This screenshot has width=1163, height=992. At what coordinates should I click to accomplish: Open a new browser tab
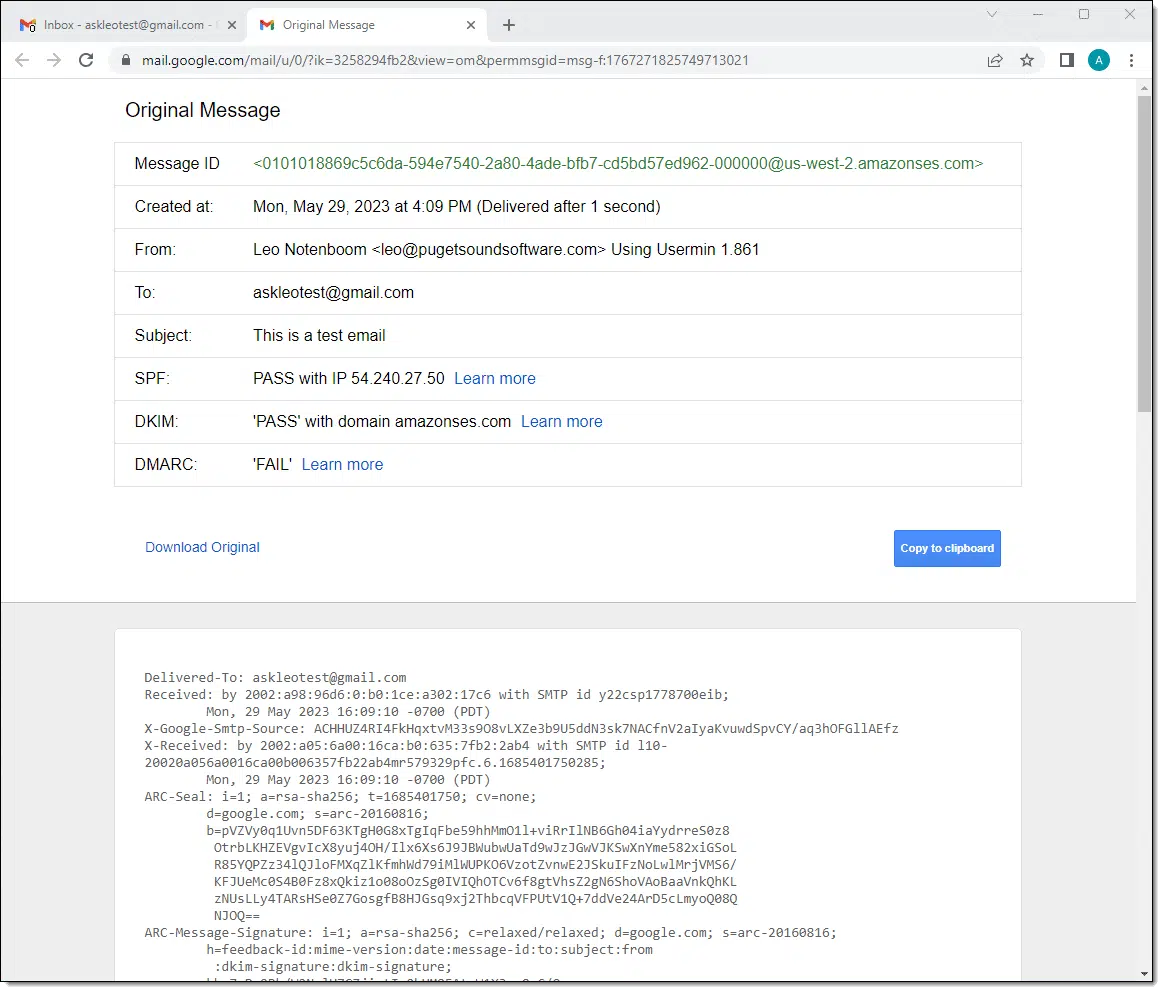coord(509,25)
